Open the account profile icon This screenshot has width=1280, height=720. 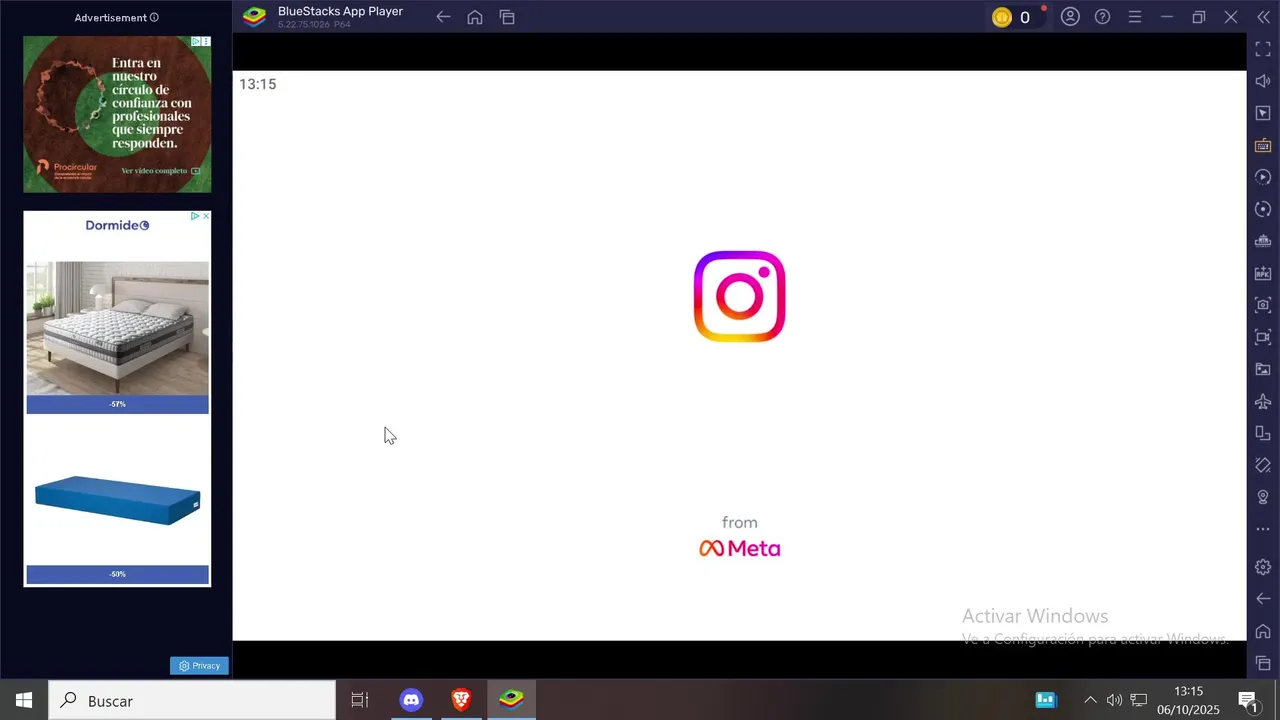[x=1070, y=17]
